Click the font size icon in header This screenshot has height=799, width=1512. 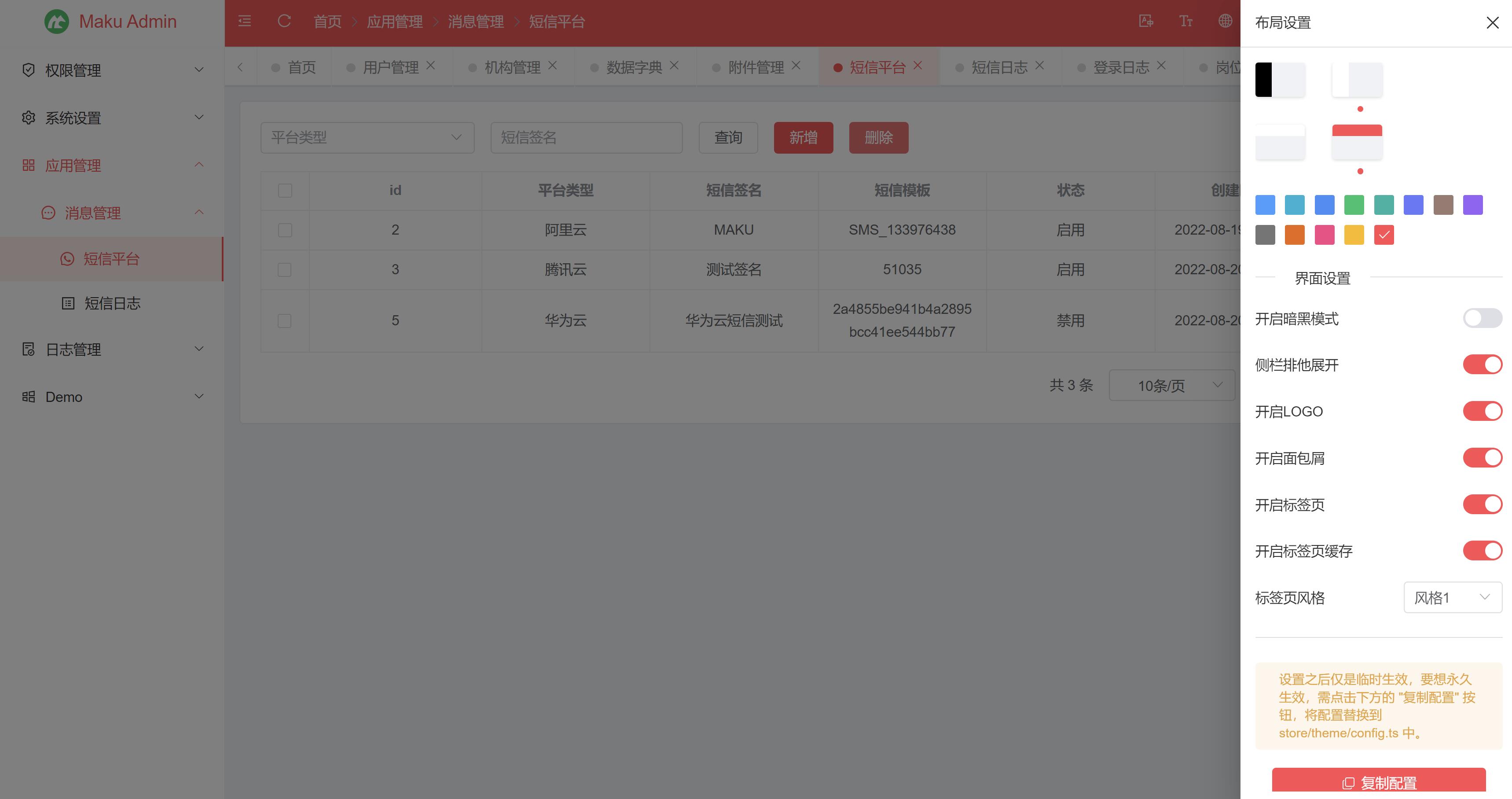click(x=1185, y=22)
